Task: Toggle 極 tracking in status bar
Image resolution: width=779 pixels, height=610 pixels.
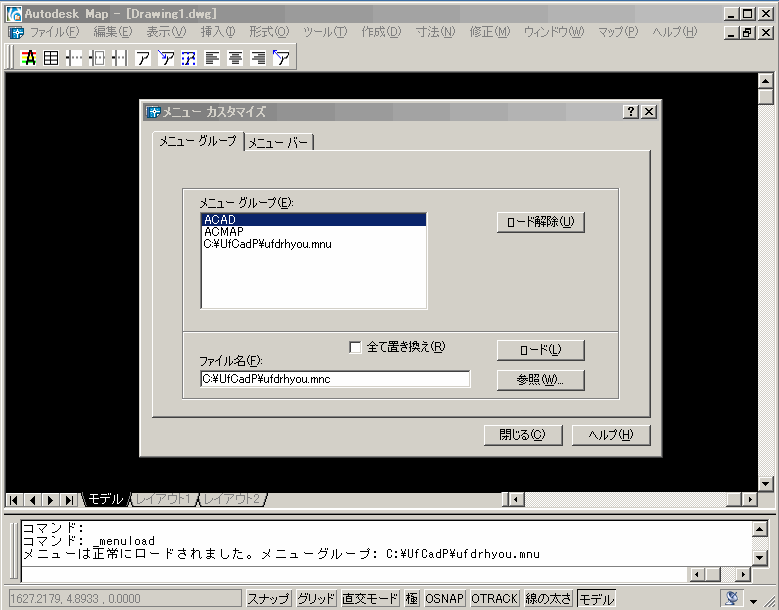Action: click(412, 599)
